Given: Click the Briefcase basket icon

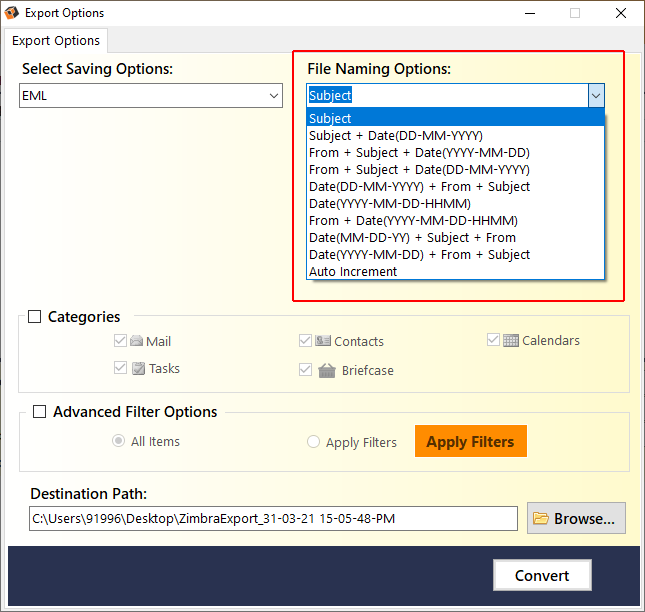Looking at the screenshot, I should coord(327,371).
